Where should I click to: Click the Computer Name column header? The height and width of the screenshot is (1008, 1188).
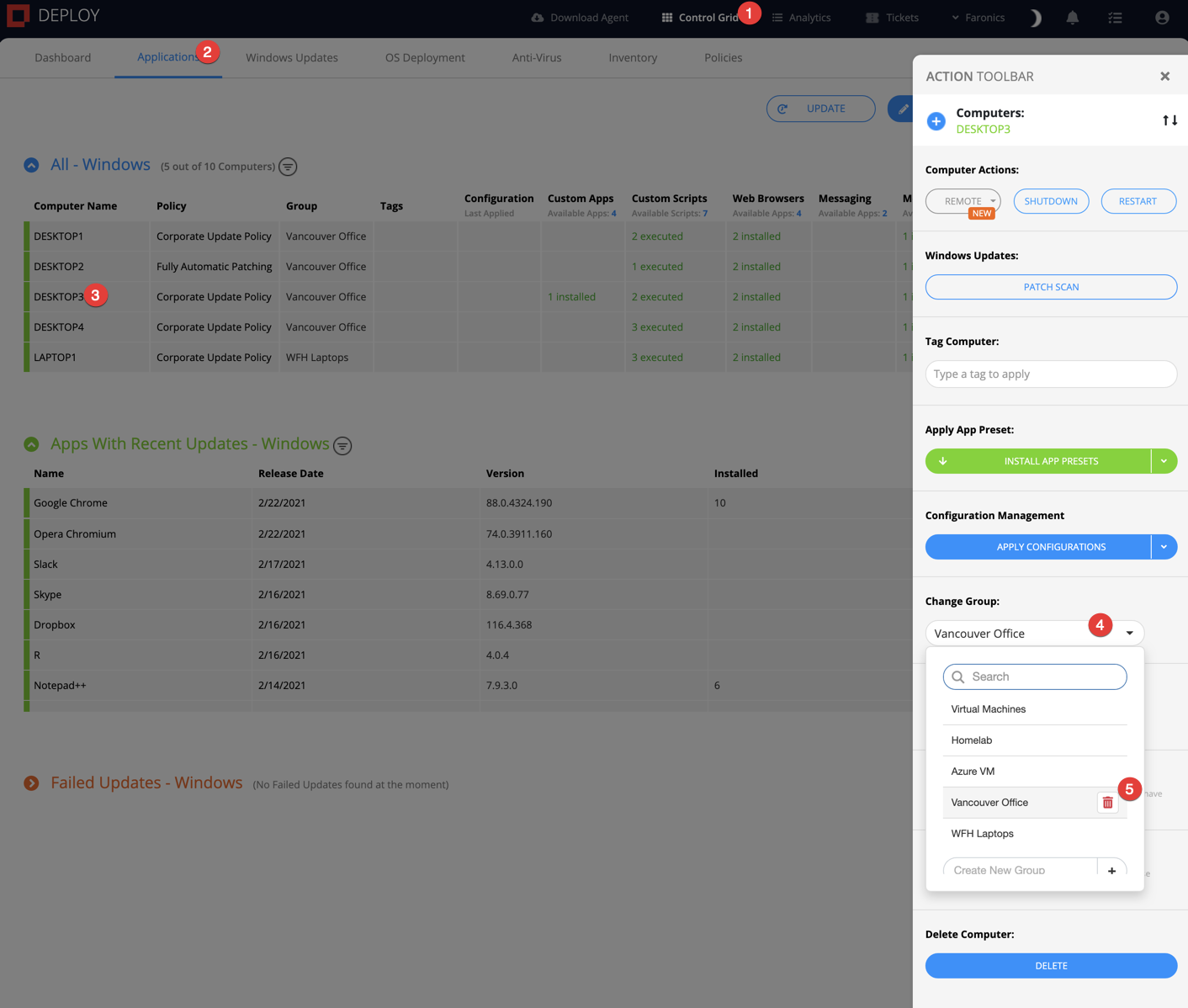pos(75,206)
